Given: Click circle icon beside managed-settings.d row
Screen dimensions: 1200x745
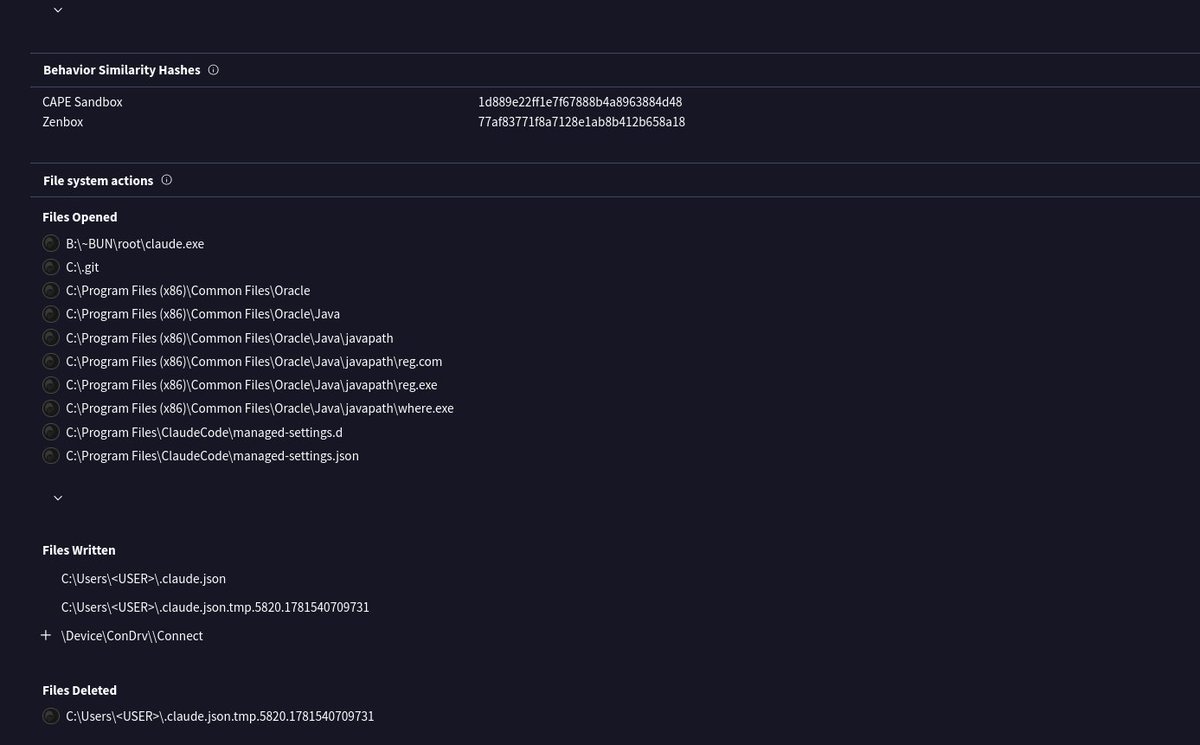Looking at the screenshot, I should tap(51, 432).
